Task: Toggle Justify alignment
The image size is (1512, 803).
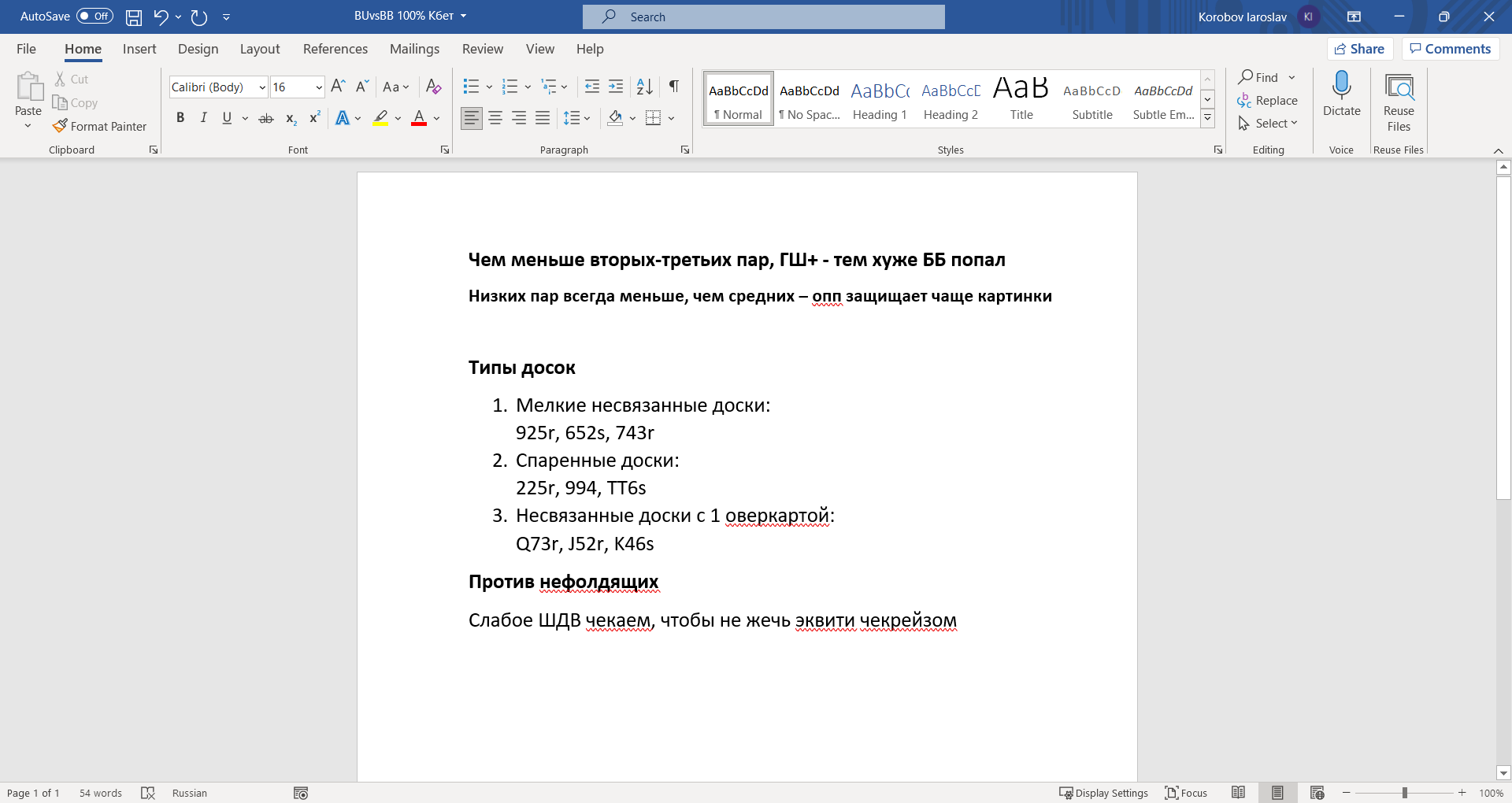Action: (543, 118)
